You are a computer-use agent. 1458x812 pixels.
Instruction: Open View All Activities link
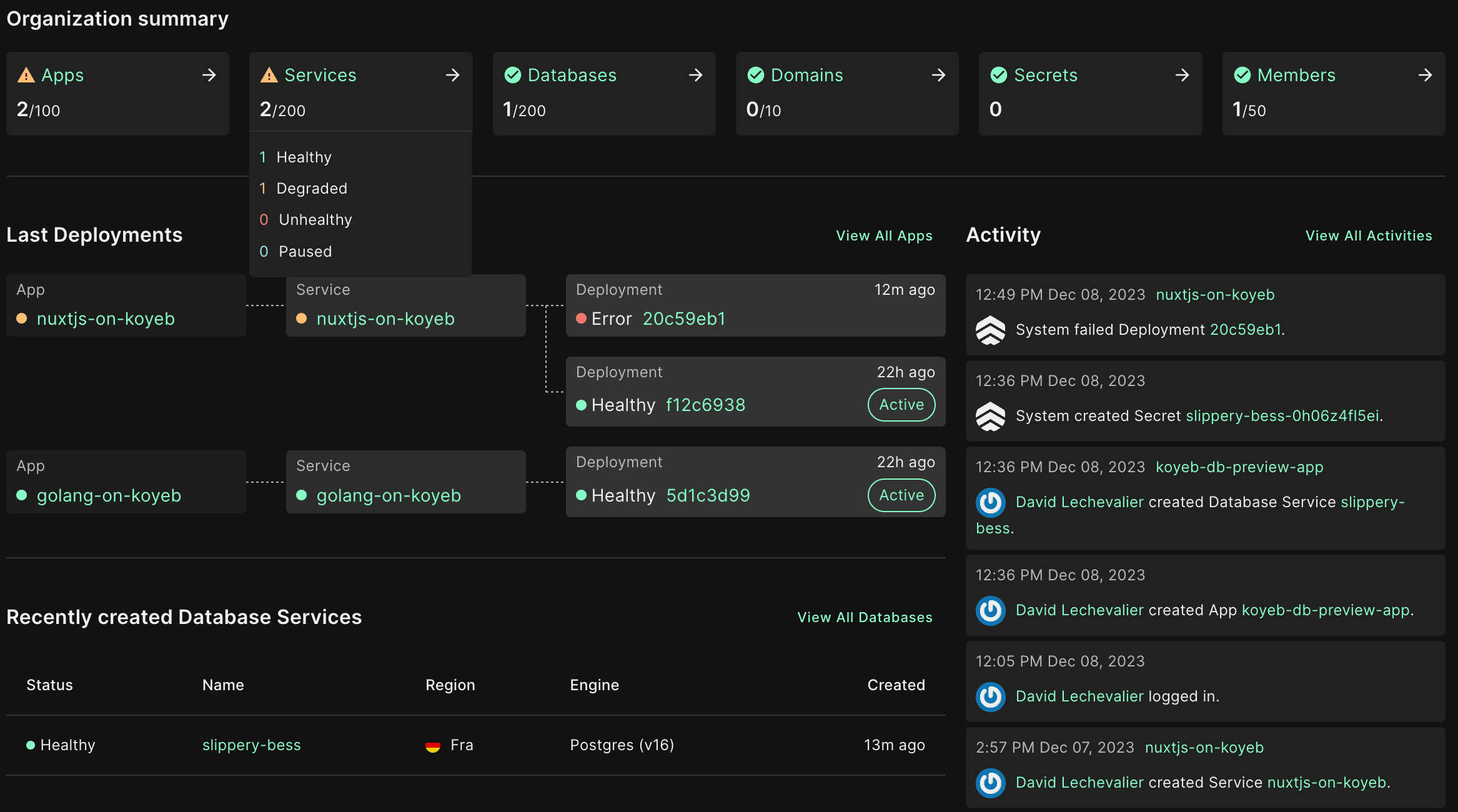[x=1368, y=236]
